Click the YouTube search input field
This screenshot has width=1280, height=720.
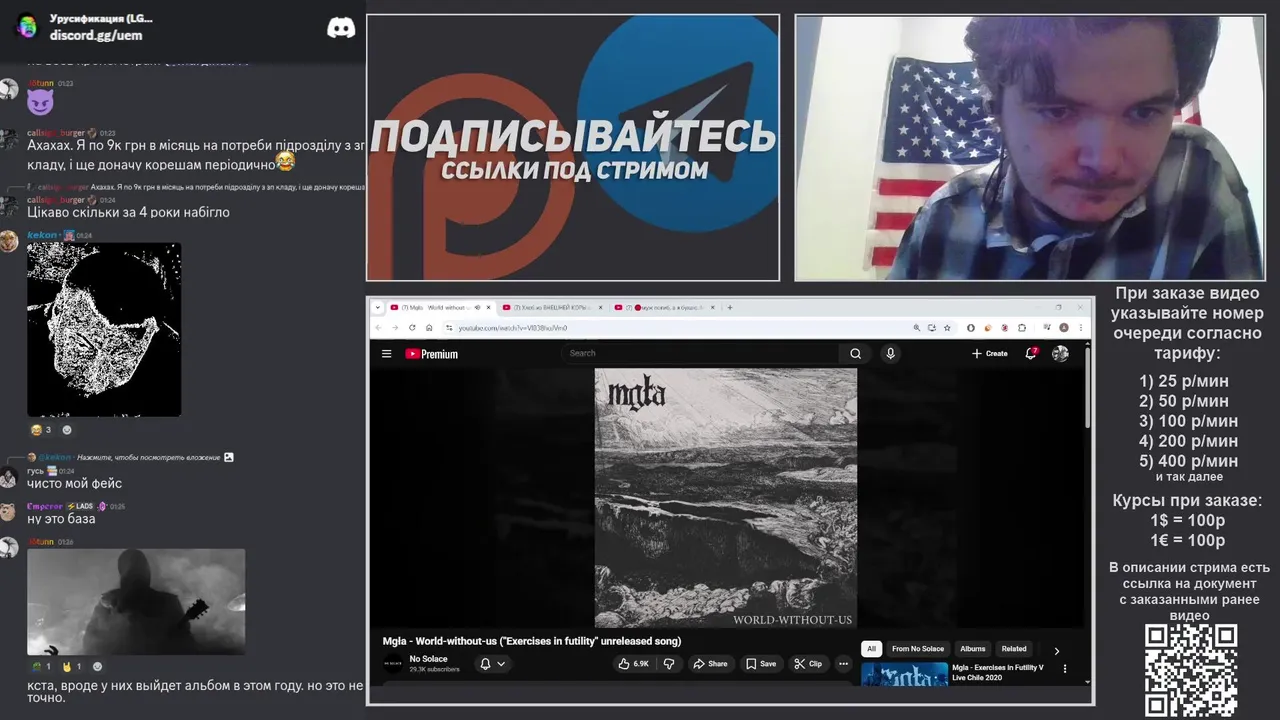pyautogui.click(x=700, y=353)
